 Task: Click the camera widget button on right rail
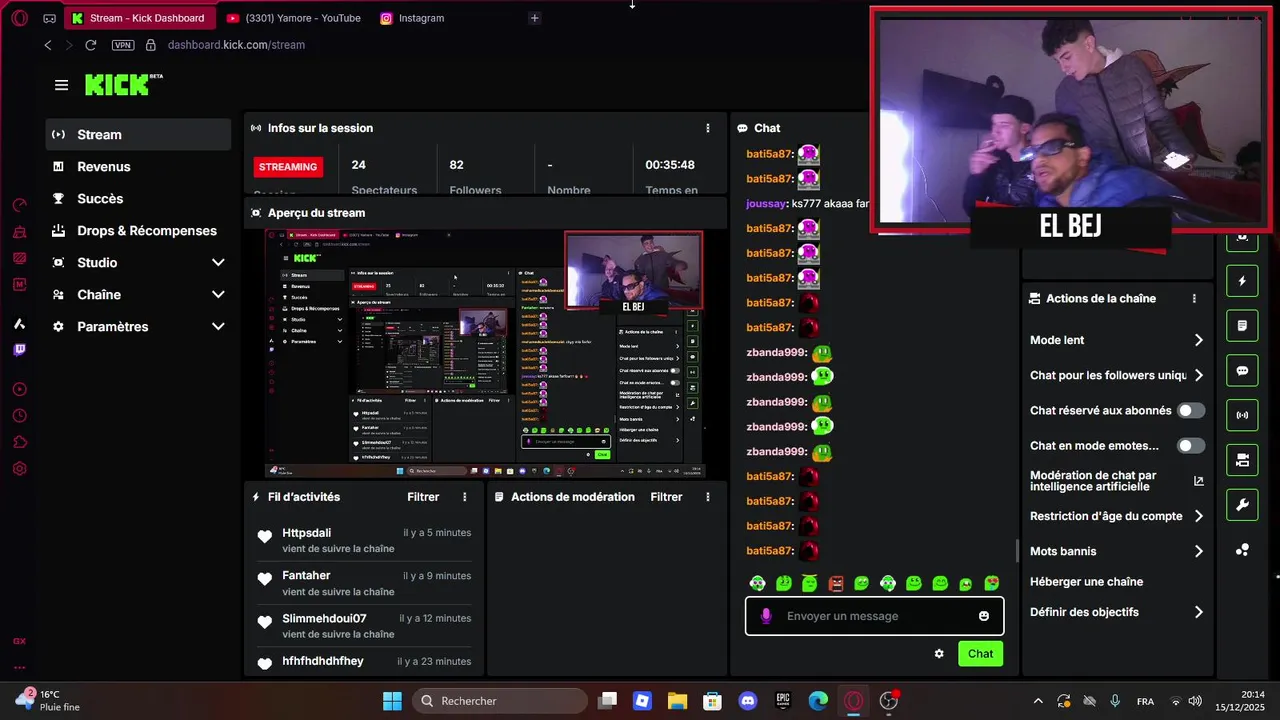point(1242,460)
